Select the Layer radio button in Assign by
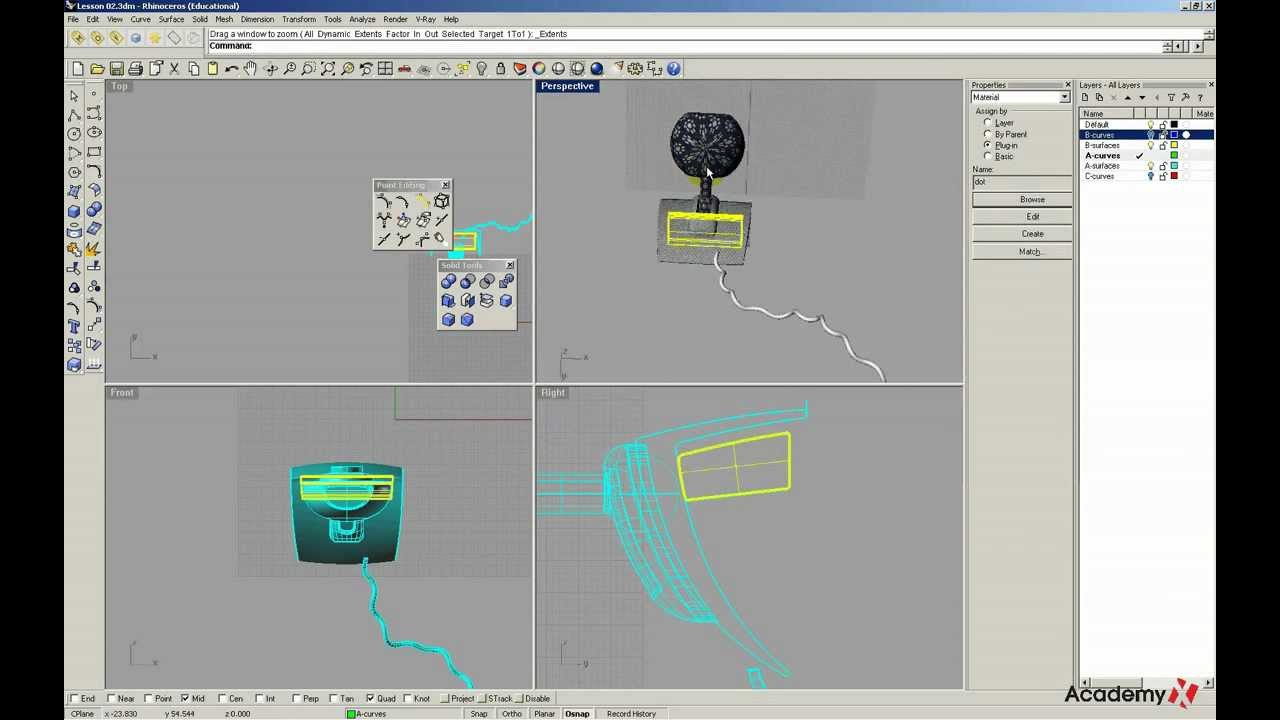The width and height of the screenshot is (1280, 720). click(988, 123)
